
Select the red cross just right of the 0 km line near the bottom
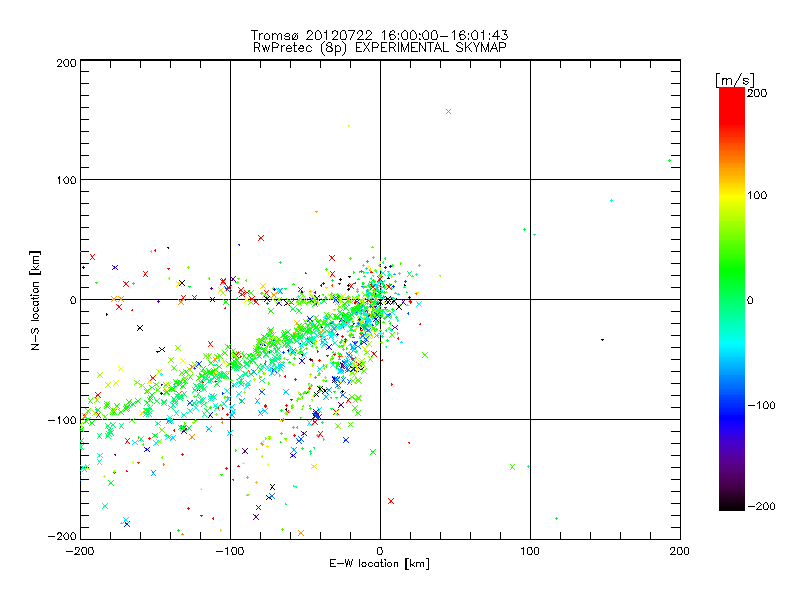coord(391,501)
